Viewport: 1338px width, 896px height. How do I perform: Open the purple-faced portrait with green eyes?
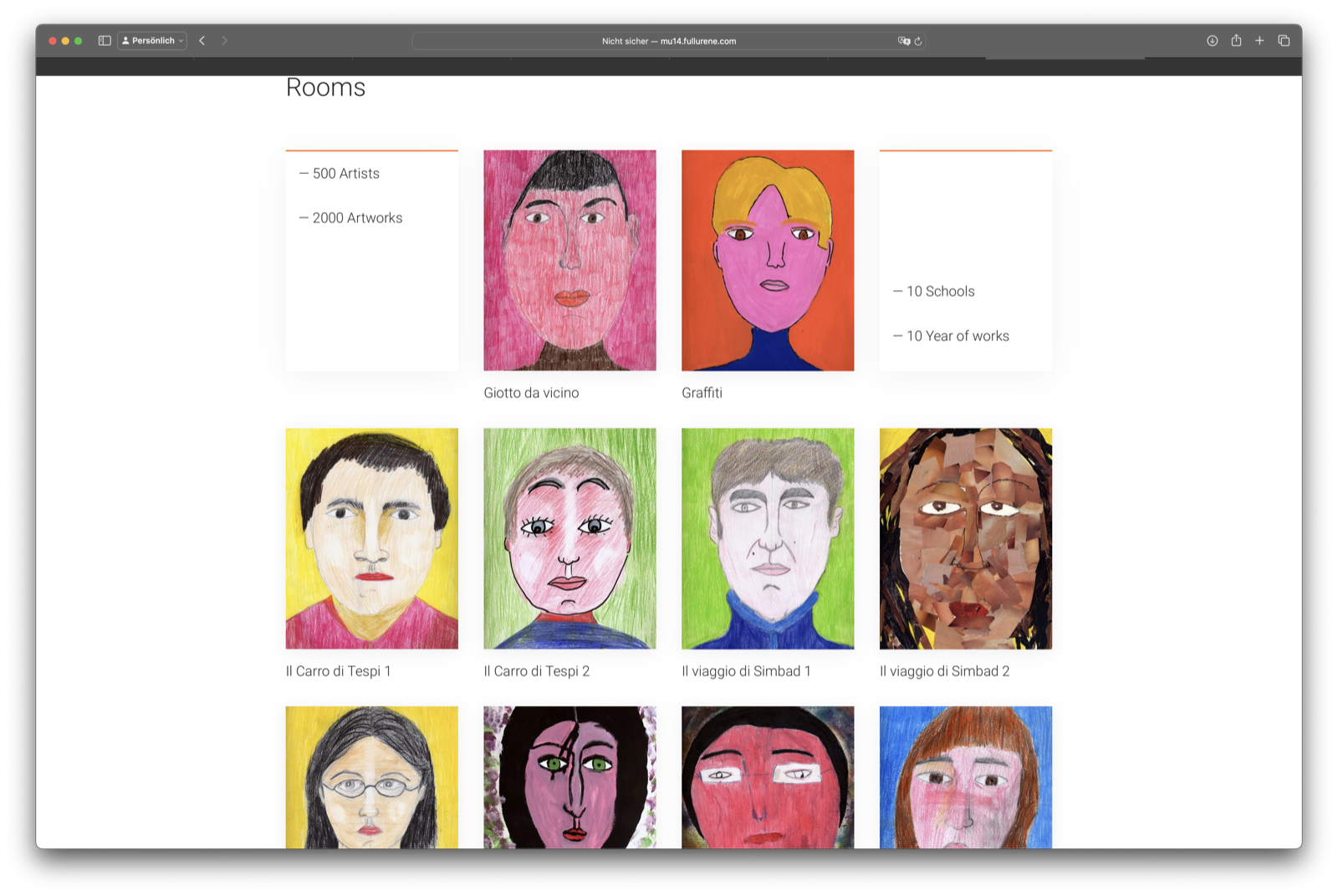coord(569,777)
